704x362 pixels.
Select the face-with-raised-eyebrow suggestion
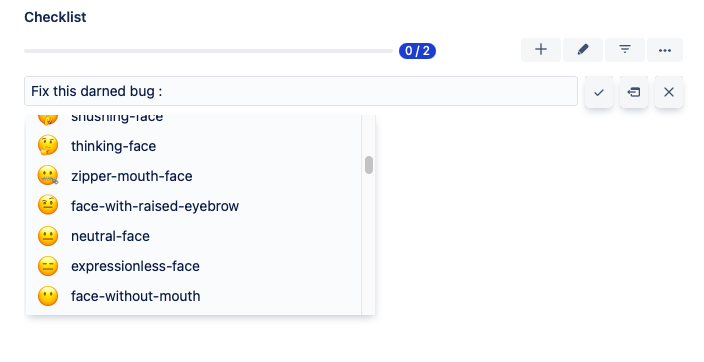coord(193,206)
